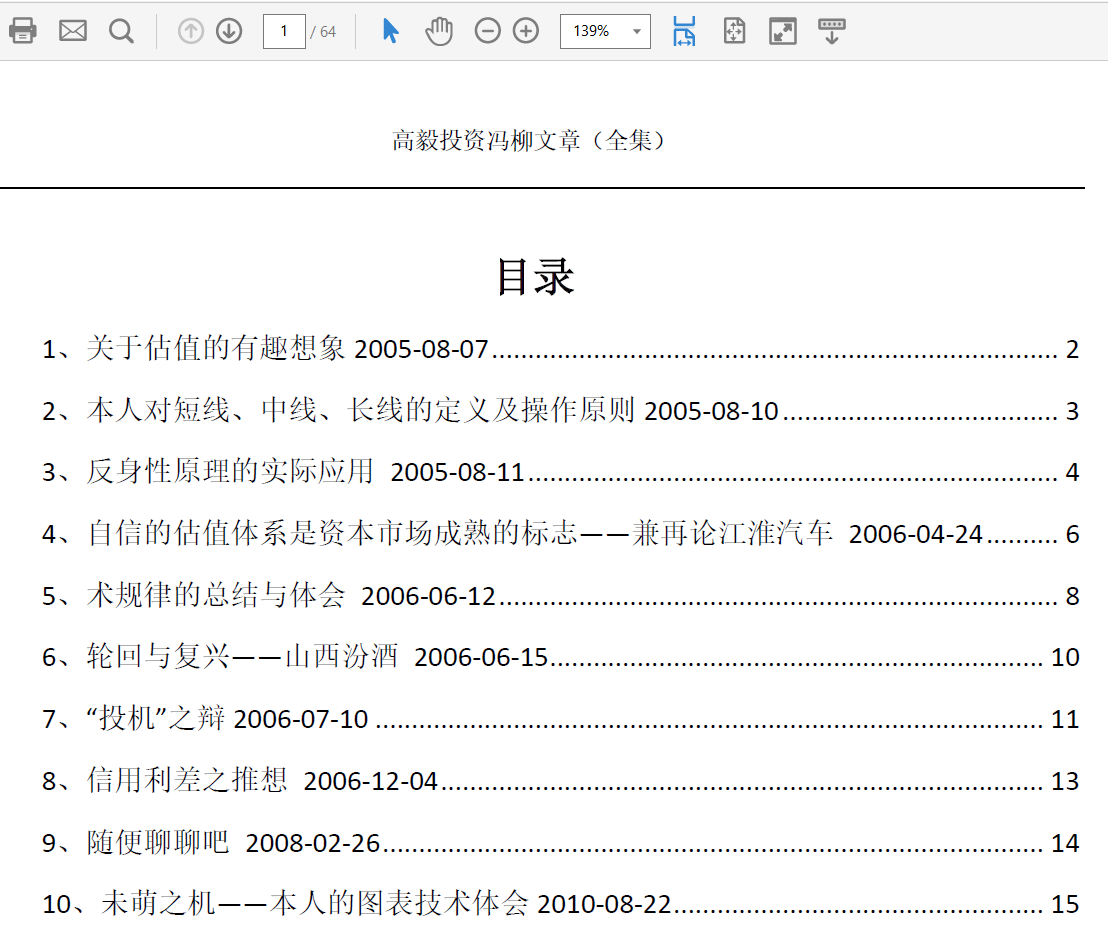Choose the arrow Selection tool
Viewport: 1108px width, 939px height.
(x=391, y=31)
